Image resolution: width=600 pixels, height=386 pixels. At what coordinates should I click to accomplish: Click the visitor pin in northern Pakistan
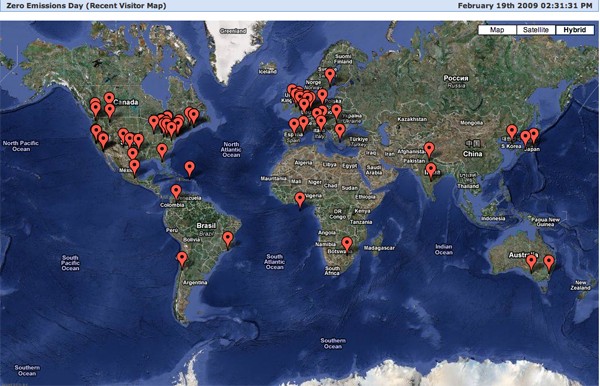tap(429, 150)
